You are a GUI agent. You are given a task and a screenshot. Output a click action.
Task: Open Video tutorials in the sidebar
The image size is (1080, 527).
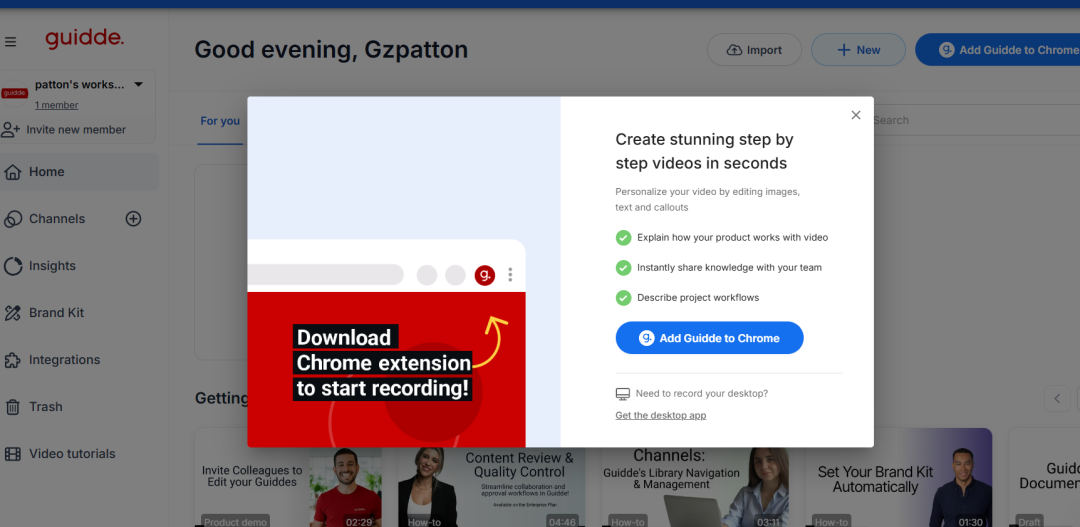[72, 453]
